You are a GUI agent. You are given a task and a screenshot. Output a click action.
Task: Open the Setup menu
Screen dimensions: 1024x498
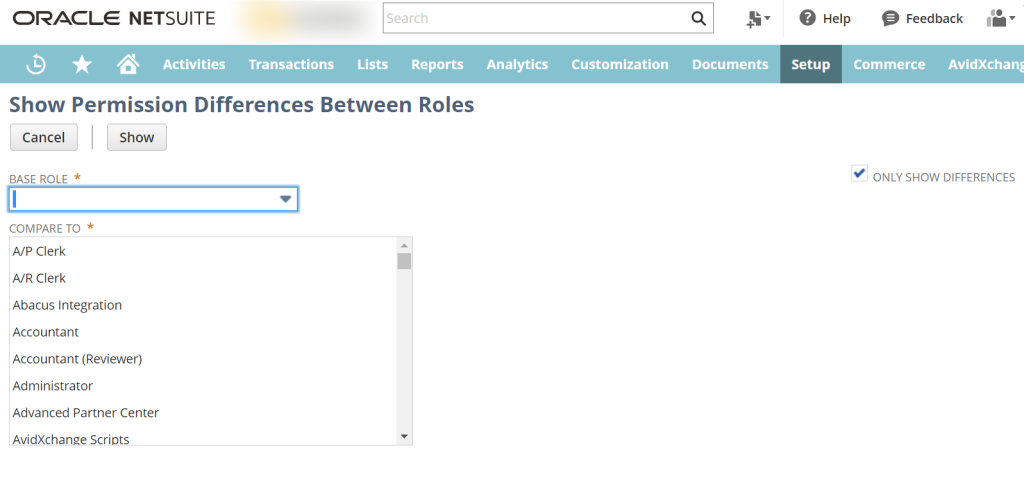(x=810, y=64)
